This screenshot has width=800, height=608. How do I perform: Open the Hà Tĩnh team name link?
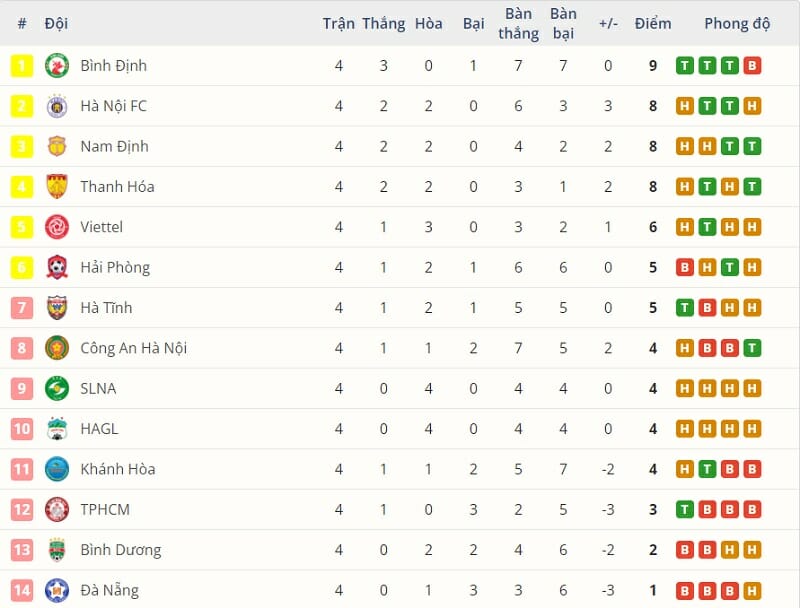point(106,308)
